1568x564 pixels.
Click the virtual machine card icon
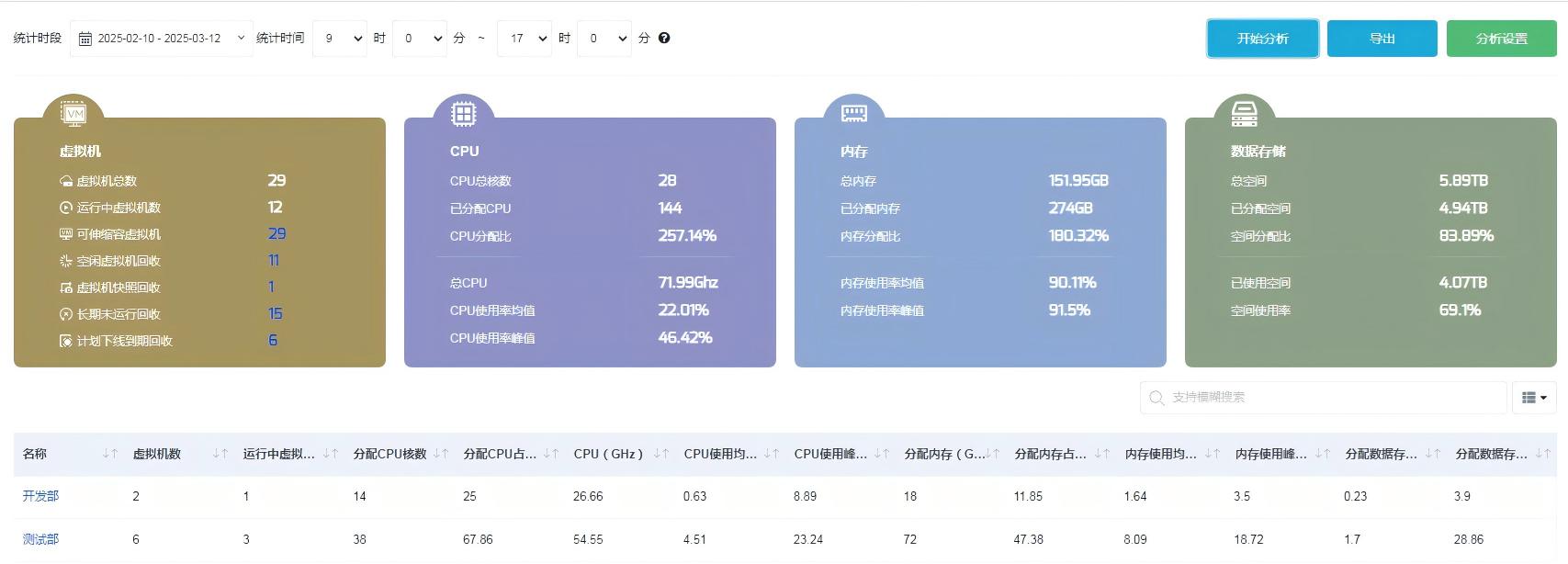tap(73, 114)
